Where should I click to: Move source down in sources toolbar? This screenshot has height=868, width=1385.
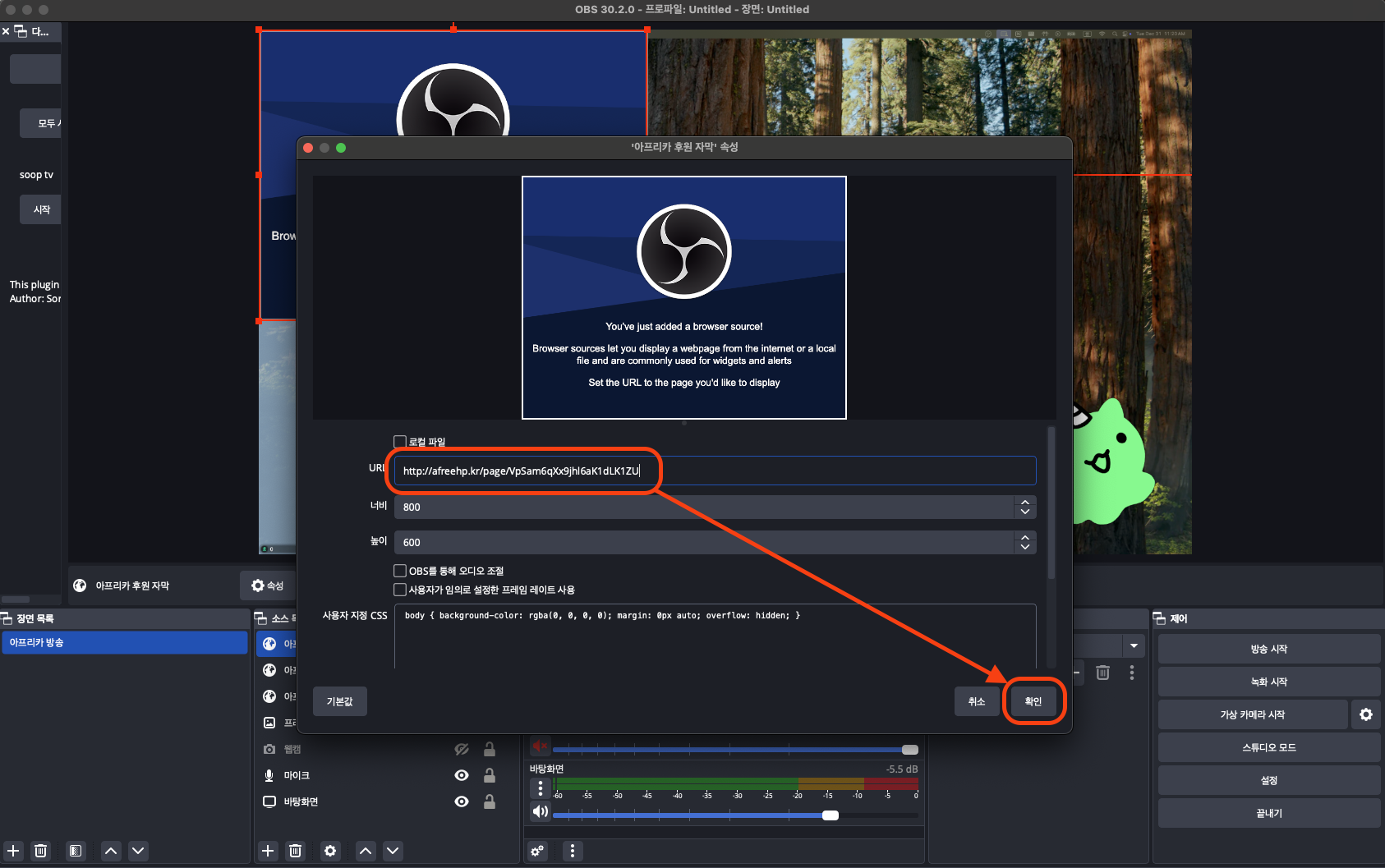(393, 851)
